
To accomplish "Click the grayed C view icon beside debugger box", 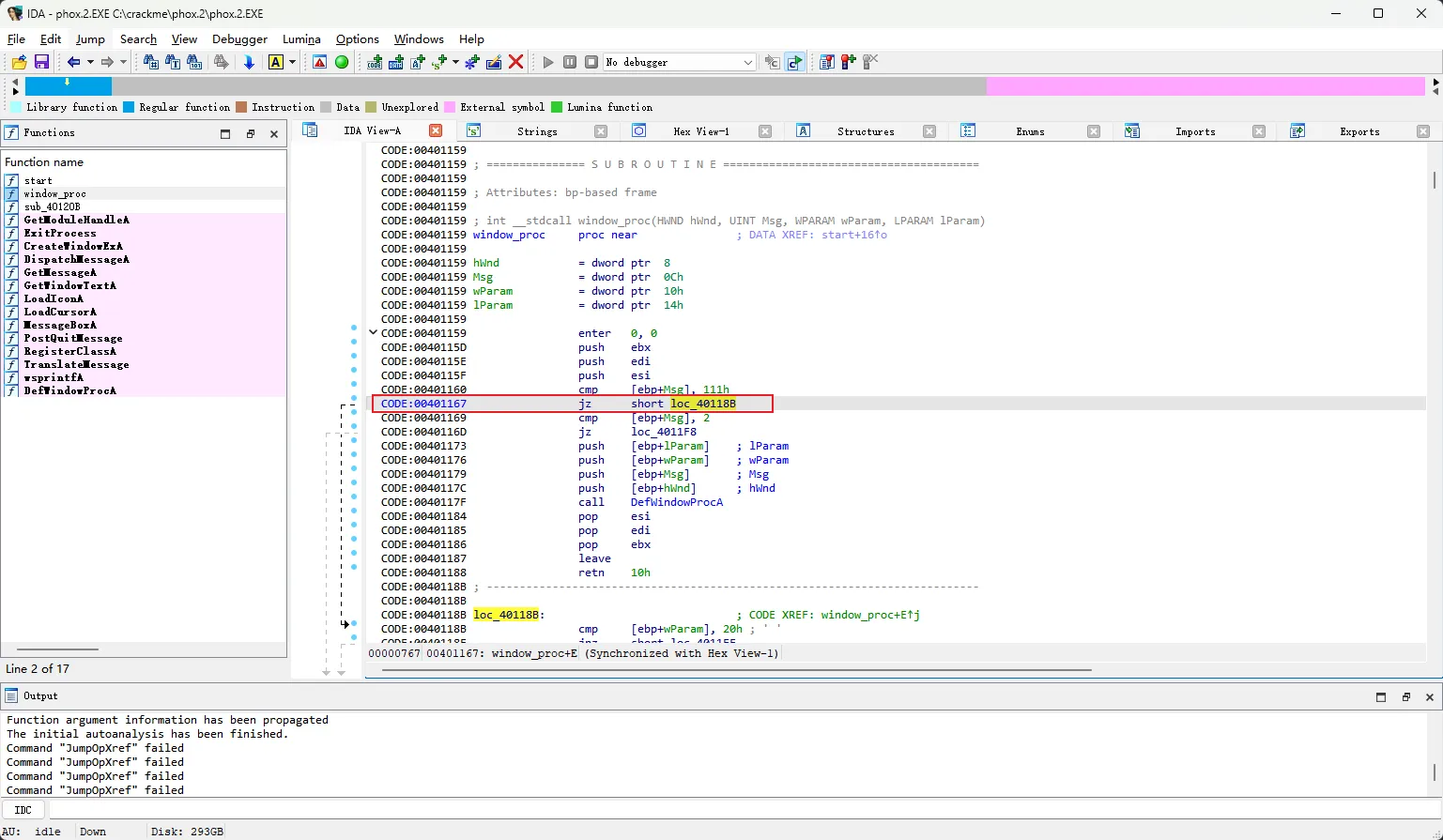I will 772,62.
